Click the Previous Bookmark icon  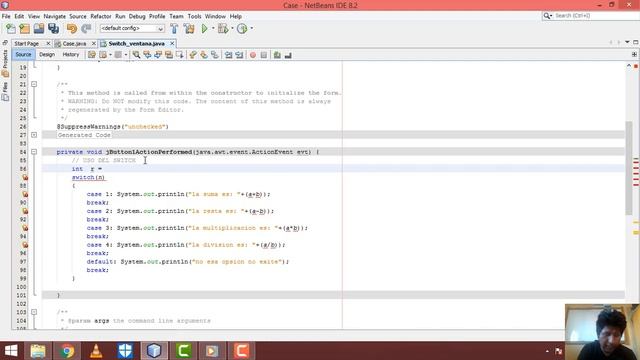[x=193, y=55]
